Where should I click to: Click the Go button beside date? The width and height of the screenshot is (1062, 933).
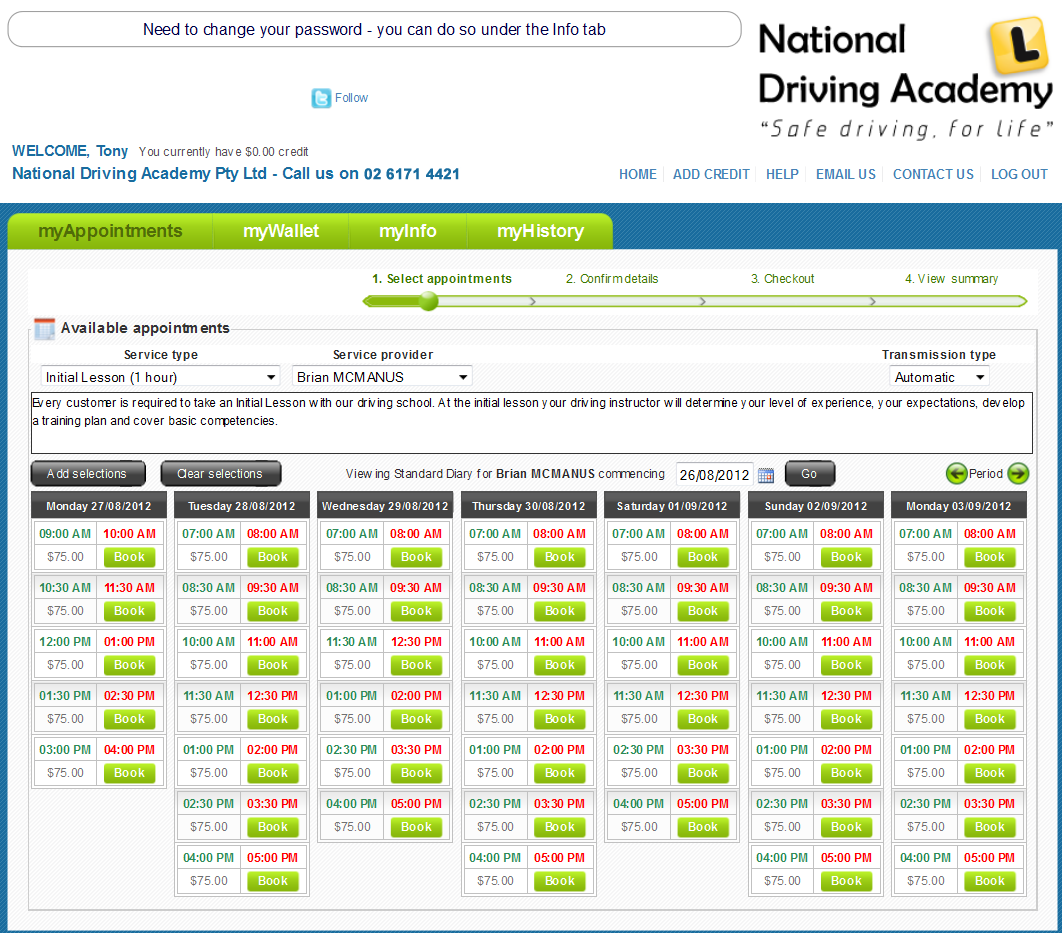tap(809, 474)
